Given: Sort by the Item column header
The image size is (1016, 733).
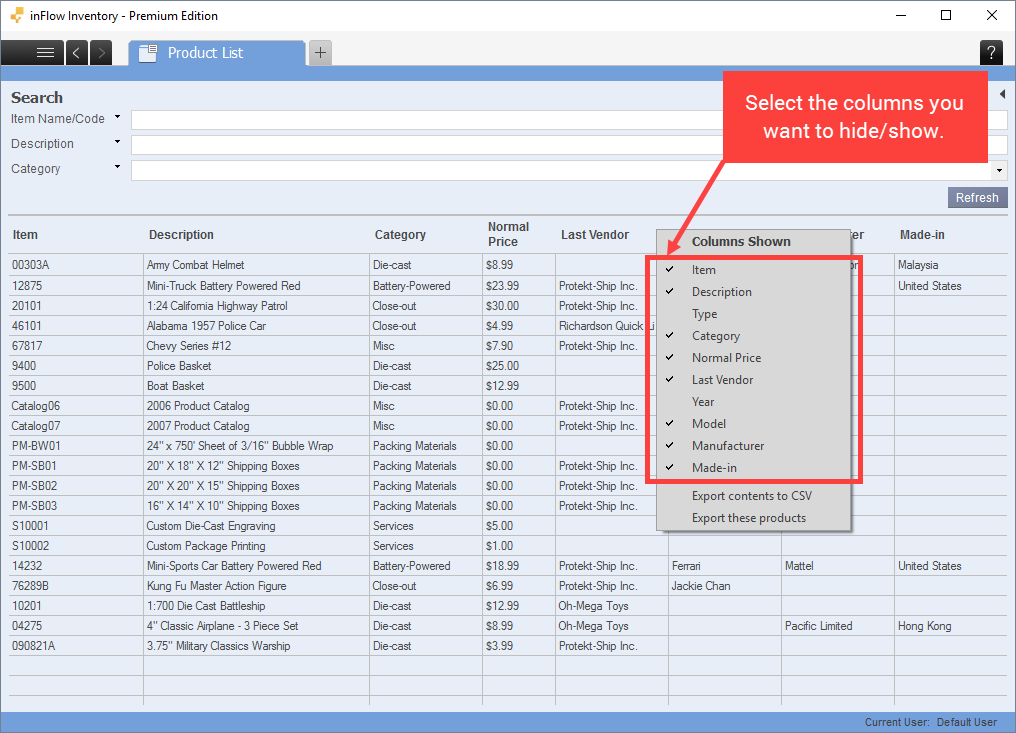Looking at the screenshot, I should 25,235.
